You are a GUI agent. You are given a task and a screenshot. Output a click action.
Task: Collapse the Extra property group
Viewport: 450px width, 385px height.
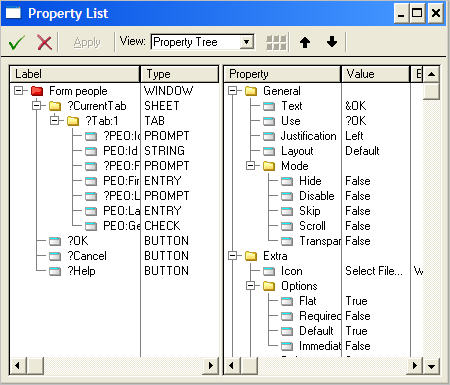tap(232, 256)
